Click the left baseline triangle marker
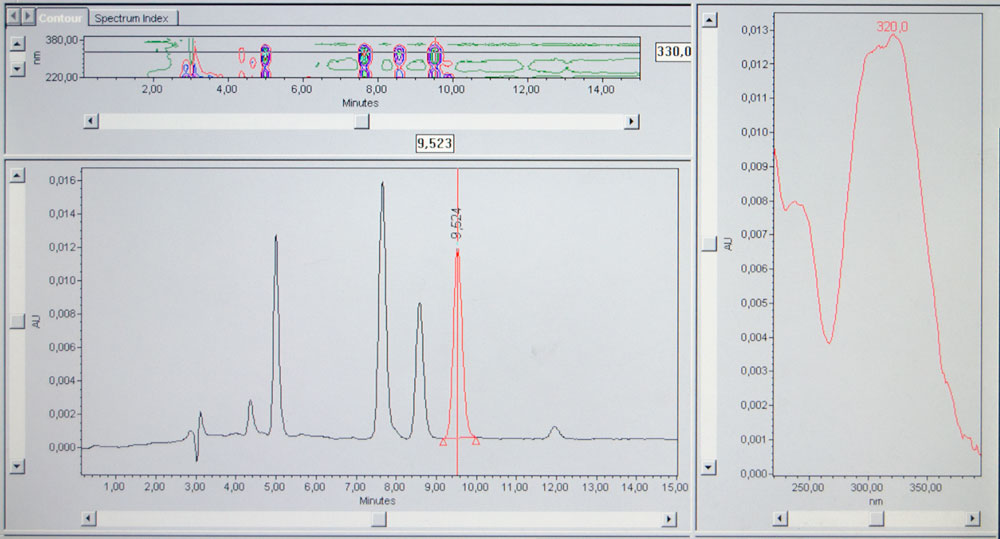Screen dimensions: 1000x539 click(x=443, y=441)
